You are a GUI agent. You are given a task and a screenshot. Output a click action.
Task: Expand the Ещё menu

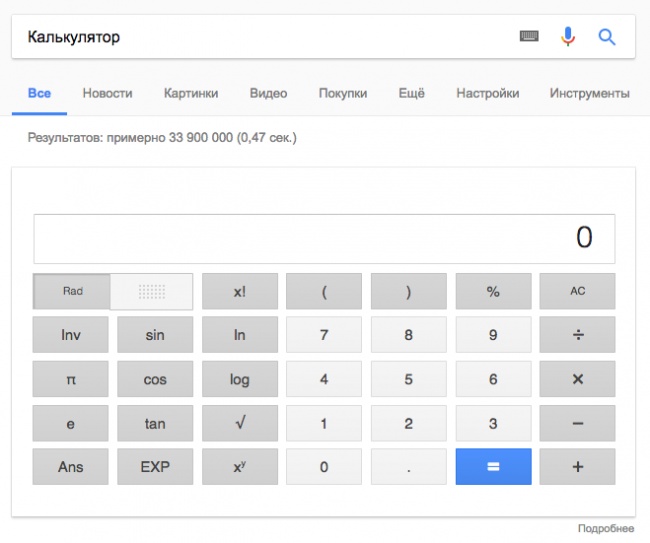coord(411,93)
